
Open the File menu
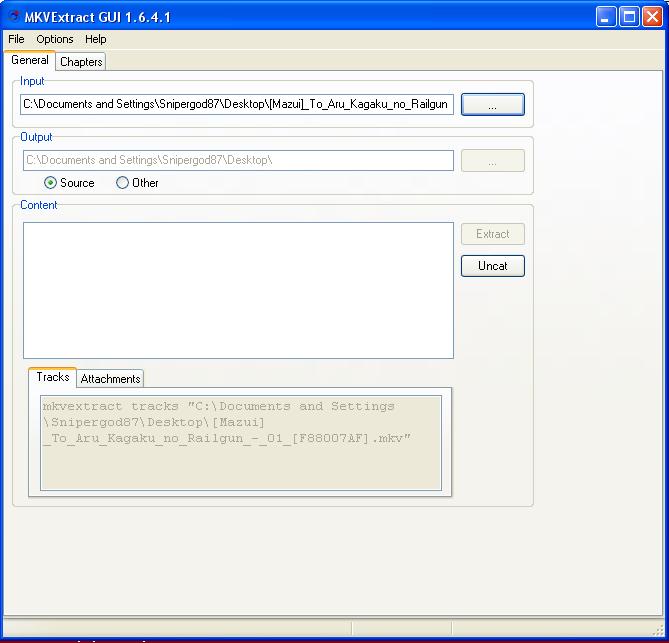(x=16, y=39)
